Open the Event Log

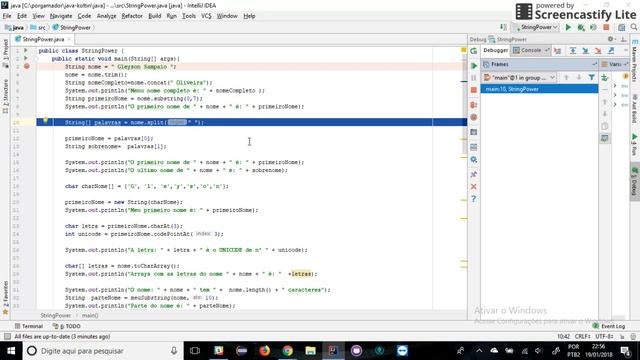pos(609,326)
